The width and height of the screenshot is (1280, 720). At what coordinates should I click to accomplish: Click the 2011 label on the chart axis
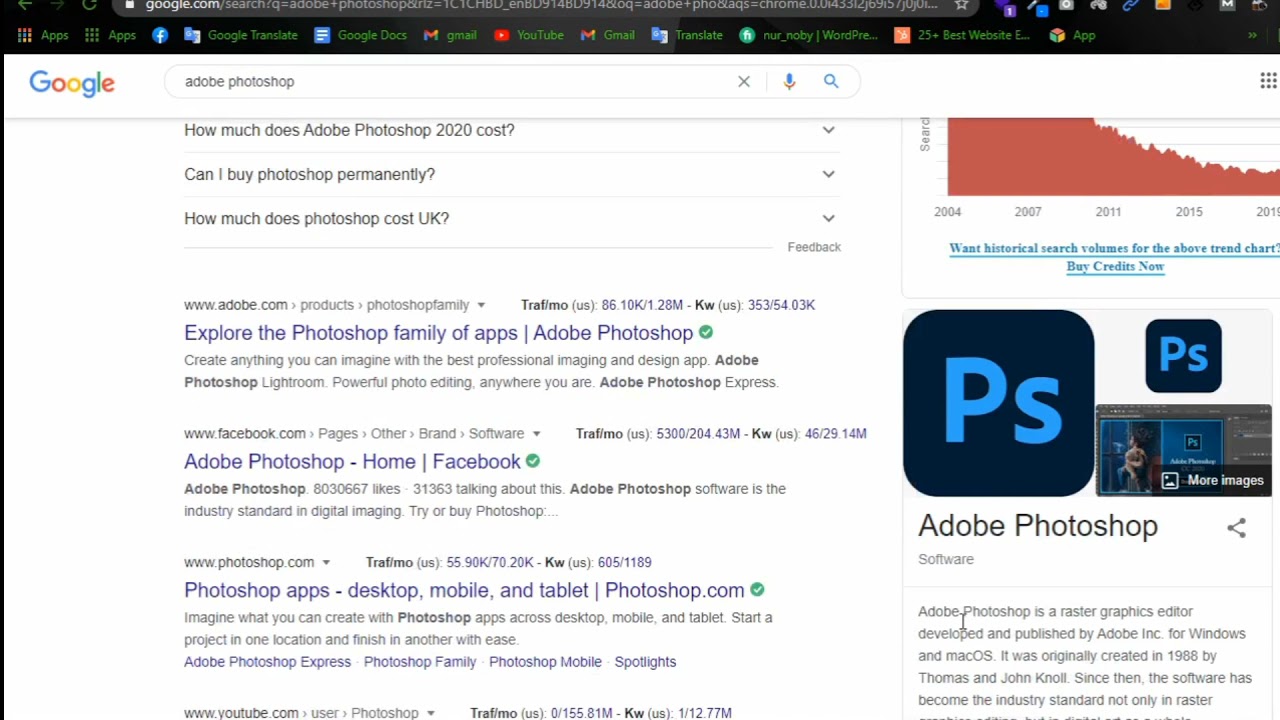pyautogui.click(x=1108, y=212)
